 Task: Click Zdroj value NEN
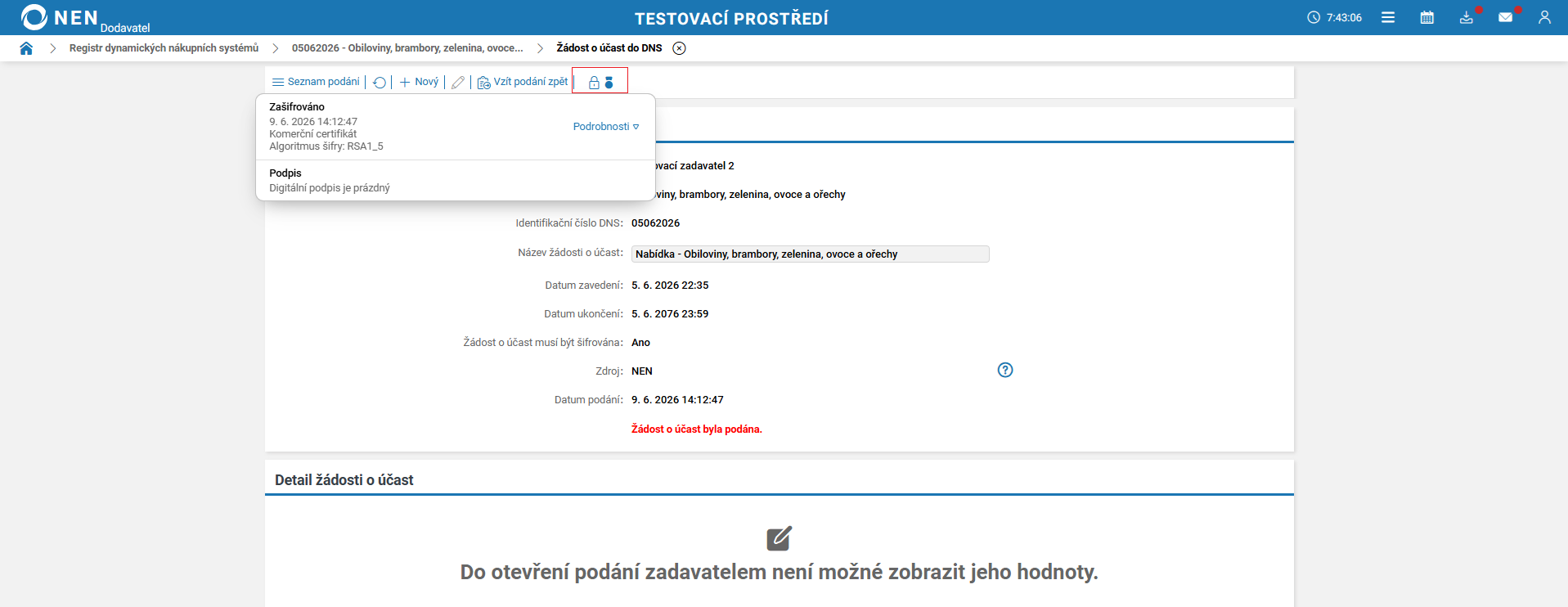point(642,371)
